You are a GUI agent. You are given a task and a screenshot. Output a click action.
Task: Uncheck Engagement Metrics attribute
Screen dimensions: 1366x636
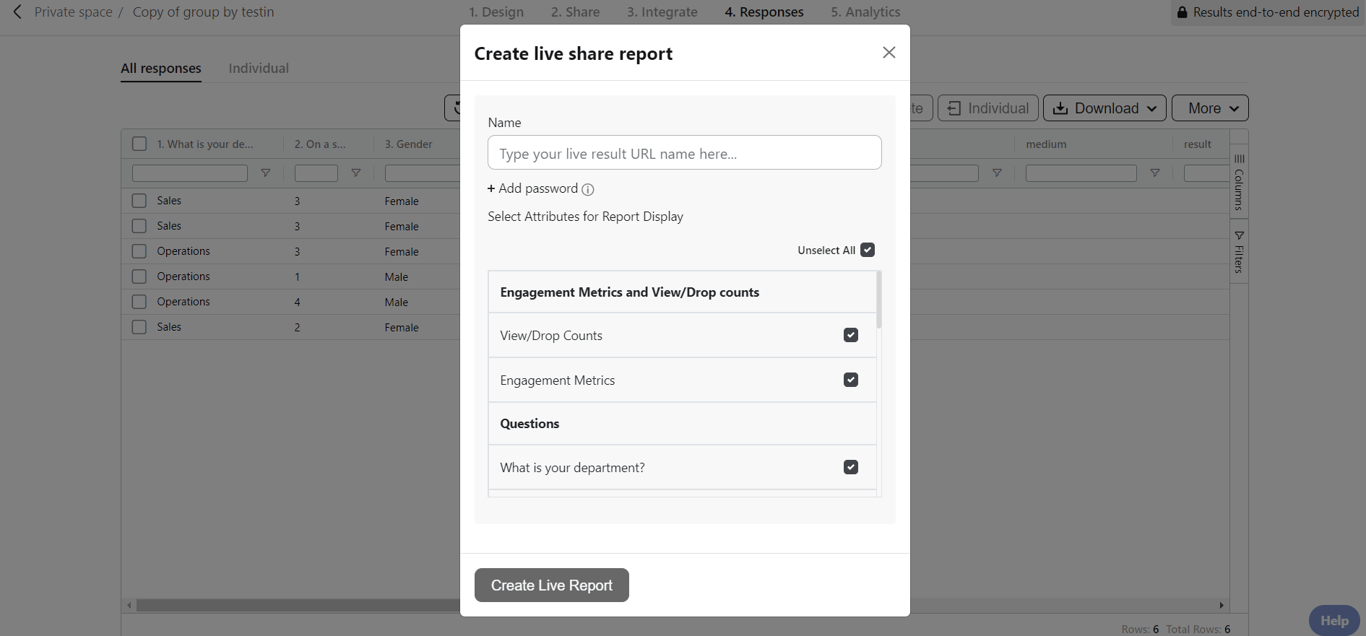[x=851, y=380]
